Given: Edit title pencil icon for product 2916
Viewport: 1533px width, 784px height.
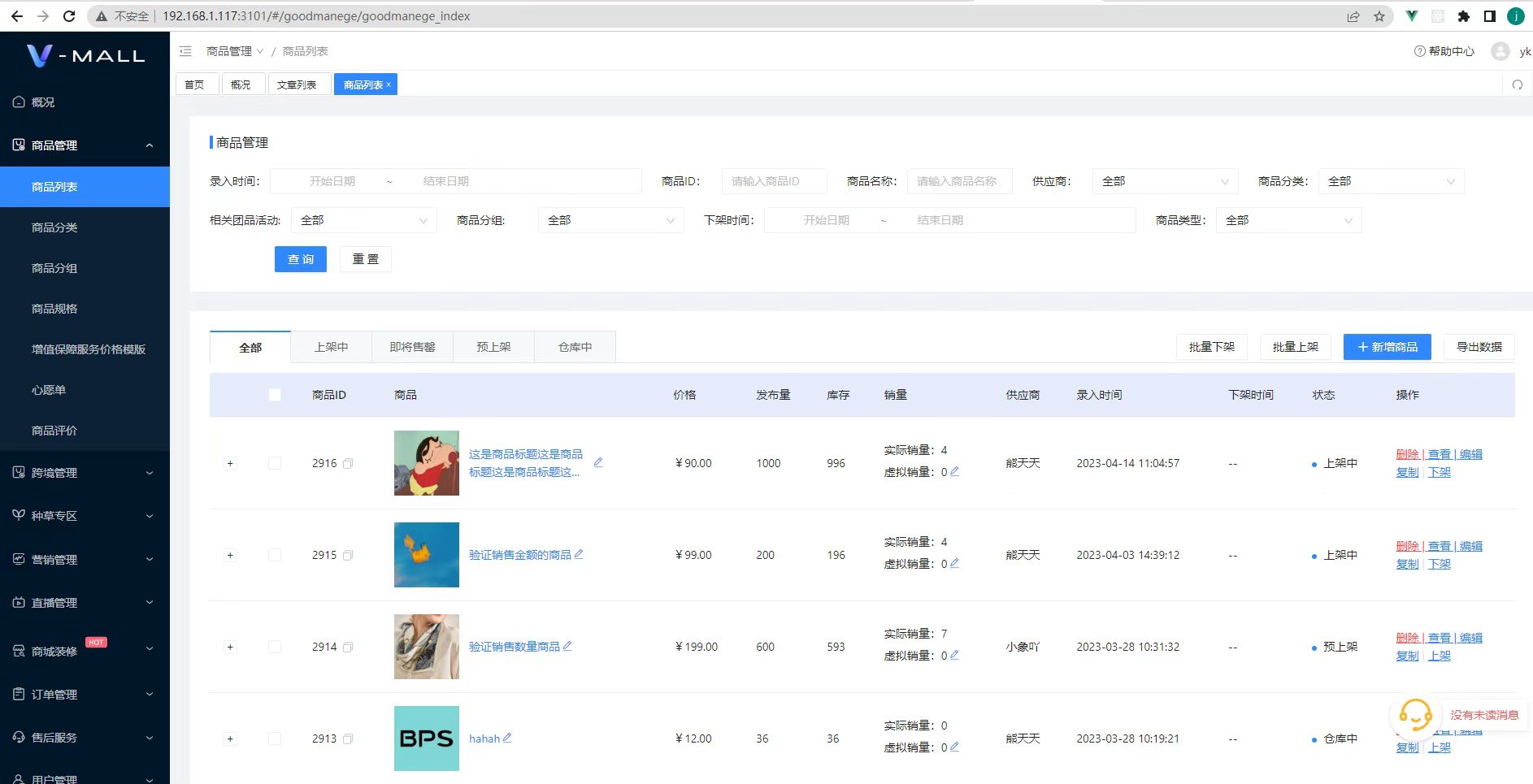Looking at the screenshot, I should pos(598,462).
